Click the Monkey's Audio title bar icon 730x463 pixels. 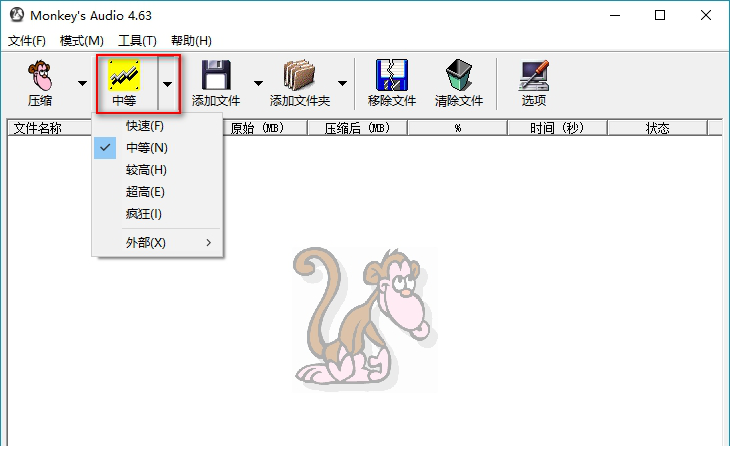[15, 15]
